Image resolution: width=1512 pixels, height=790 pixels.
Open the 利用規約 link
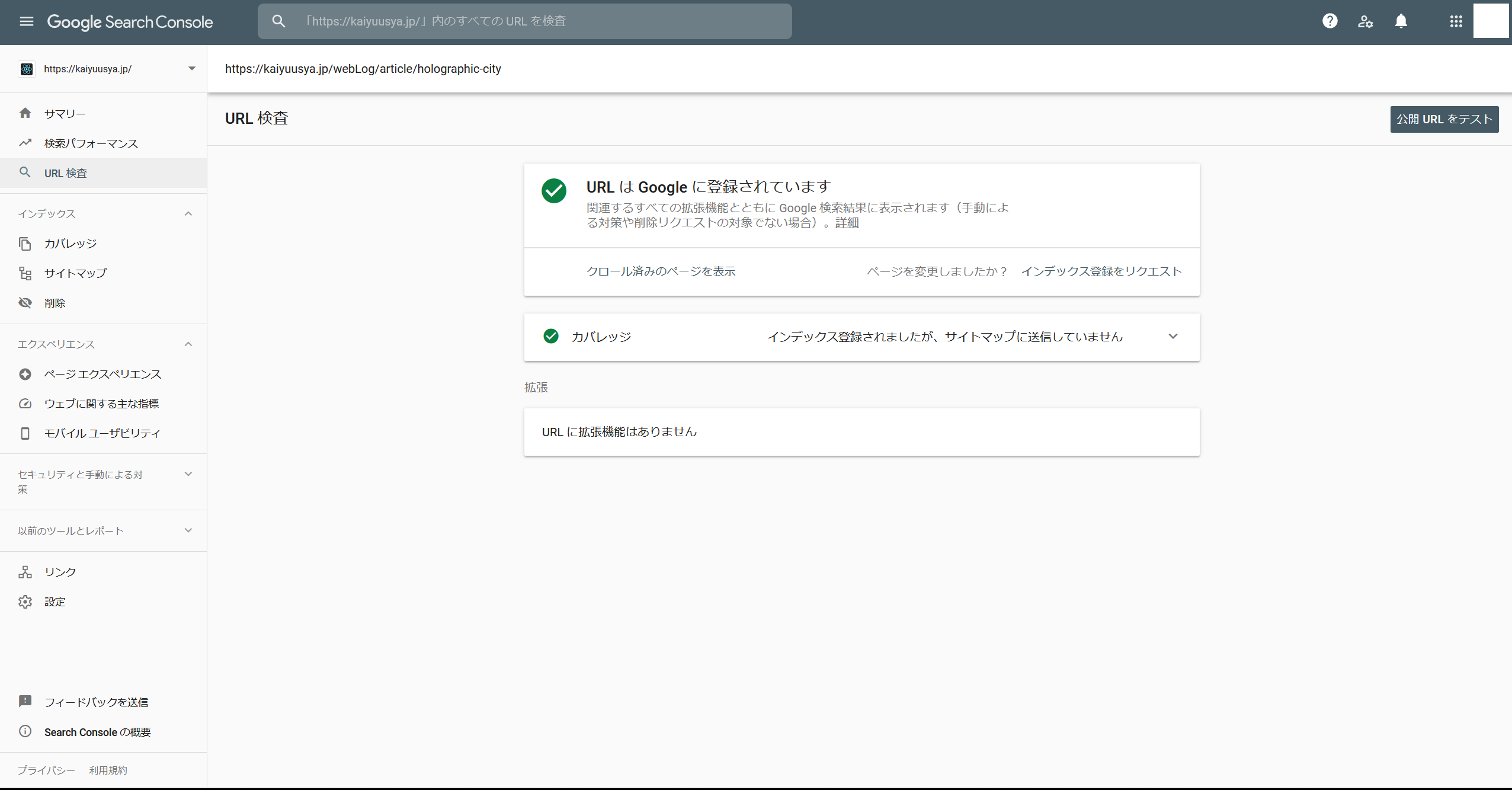pos(108,770)
